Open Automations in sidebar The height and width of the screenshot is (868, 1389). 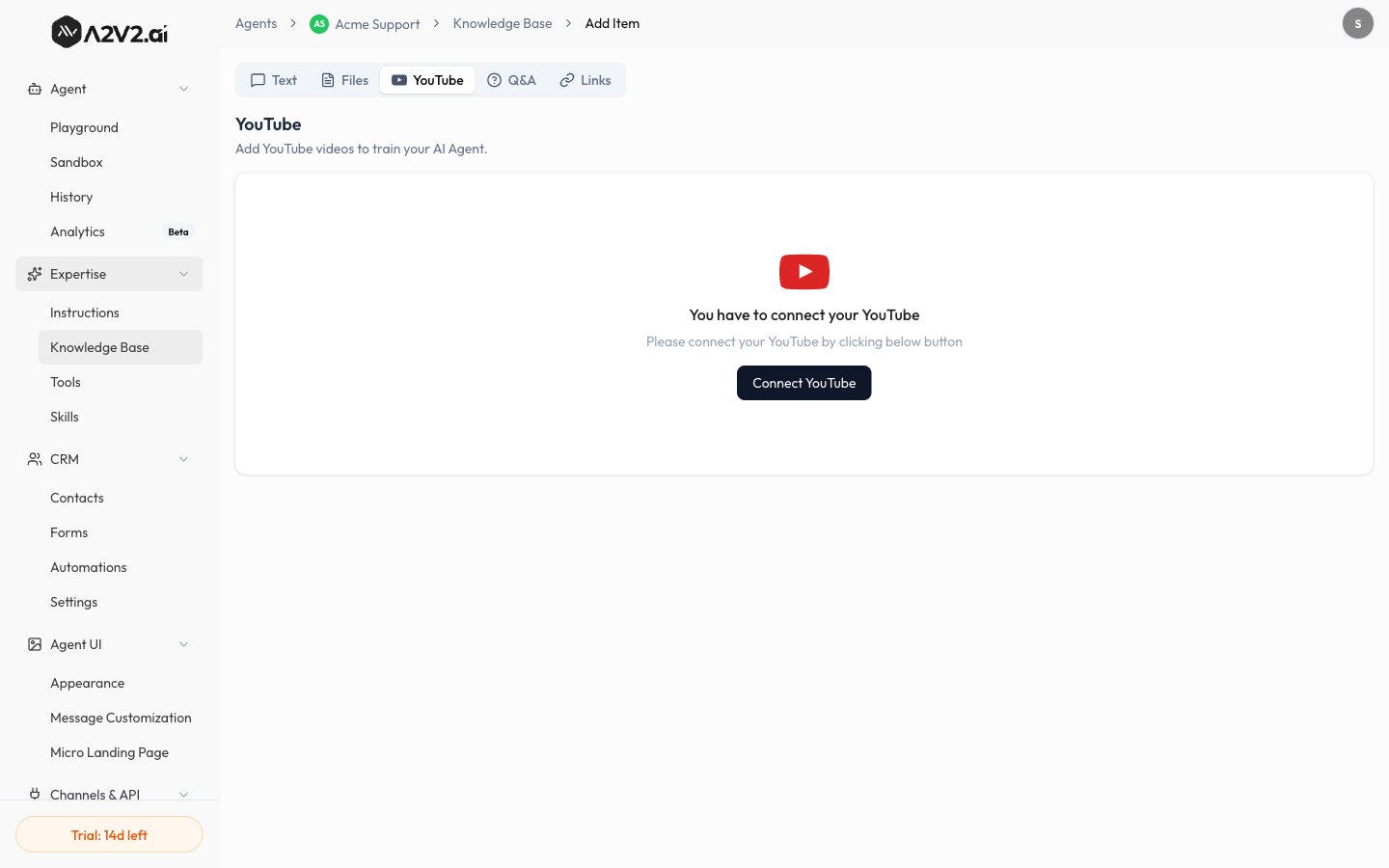click(121, 567)
